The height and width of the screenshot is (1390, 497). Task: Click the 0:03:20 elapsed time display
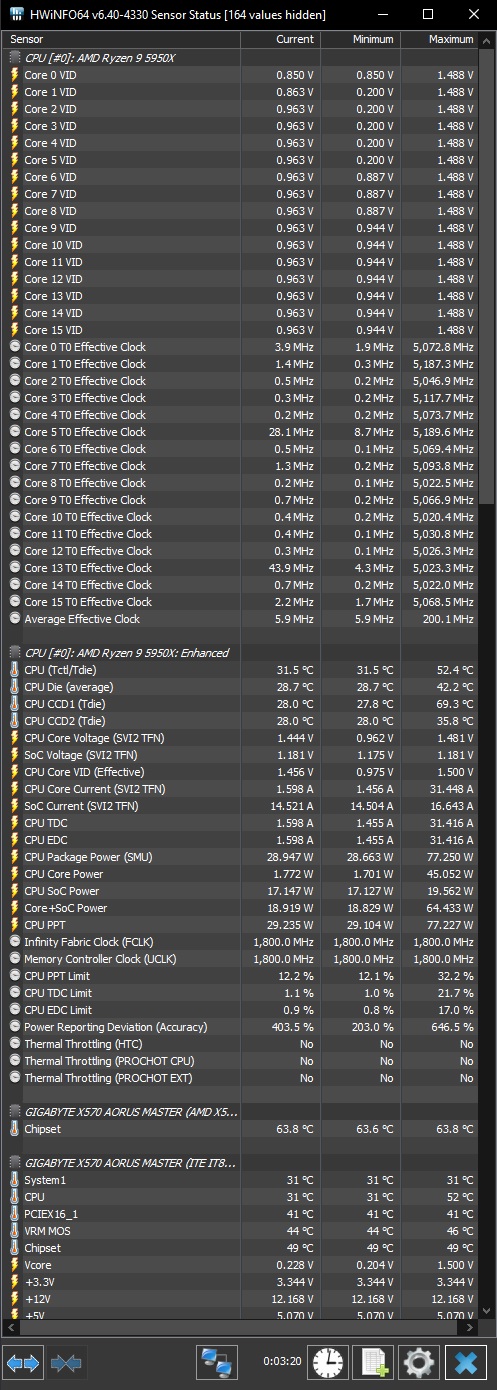[x=281, y=1362]
